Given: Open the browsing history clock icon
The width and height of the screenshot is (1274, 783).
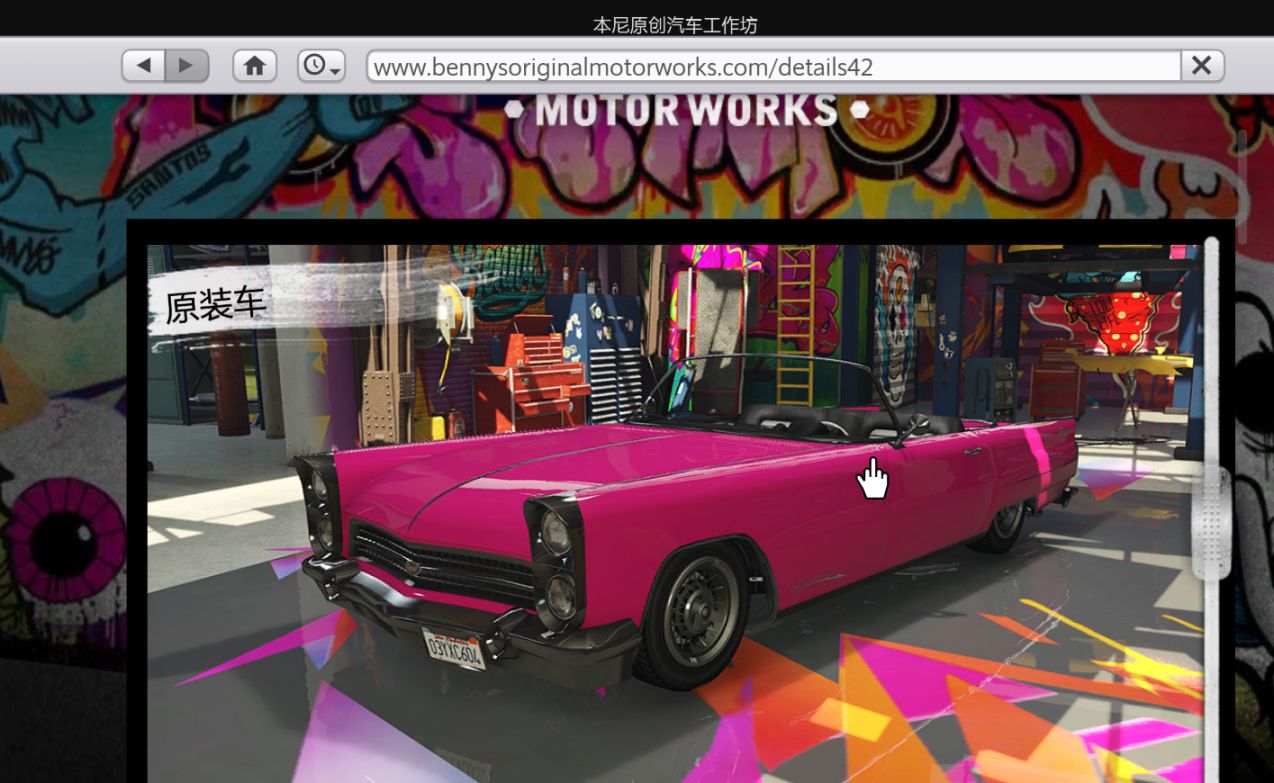Looking at the screenshot, I should pos(314,64).
